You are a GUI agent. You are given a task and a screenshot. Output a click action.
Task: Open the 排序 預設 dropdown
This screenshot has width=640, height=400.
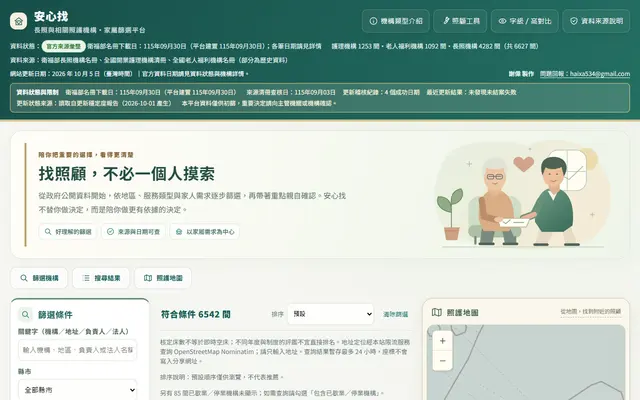pos(331,314)
